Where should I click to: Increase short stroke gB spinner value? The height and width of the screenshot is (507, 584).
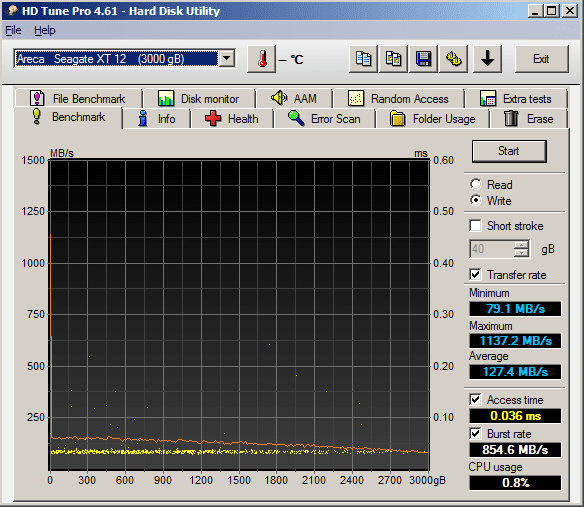click(x=521, y=245)
